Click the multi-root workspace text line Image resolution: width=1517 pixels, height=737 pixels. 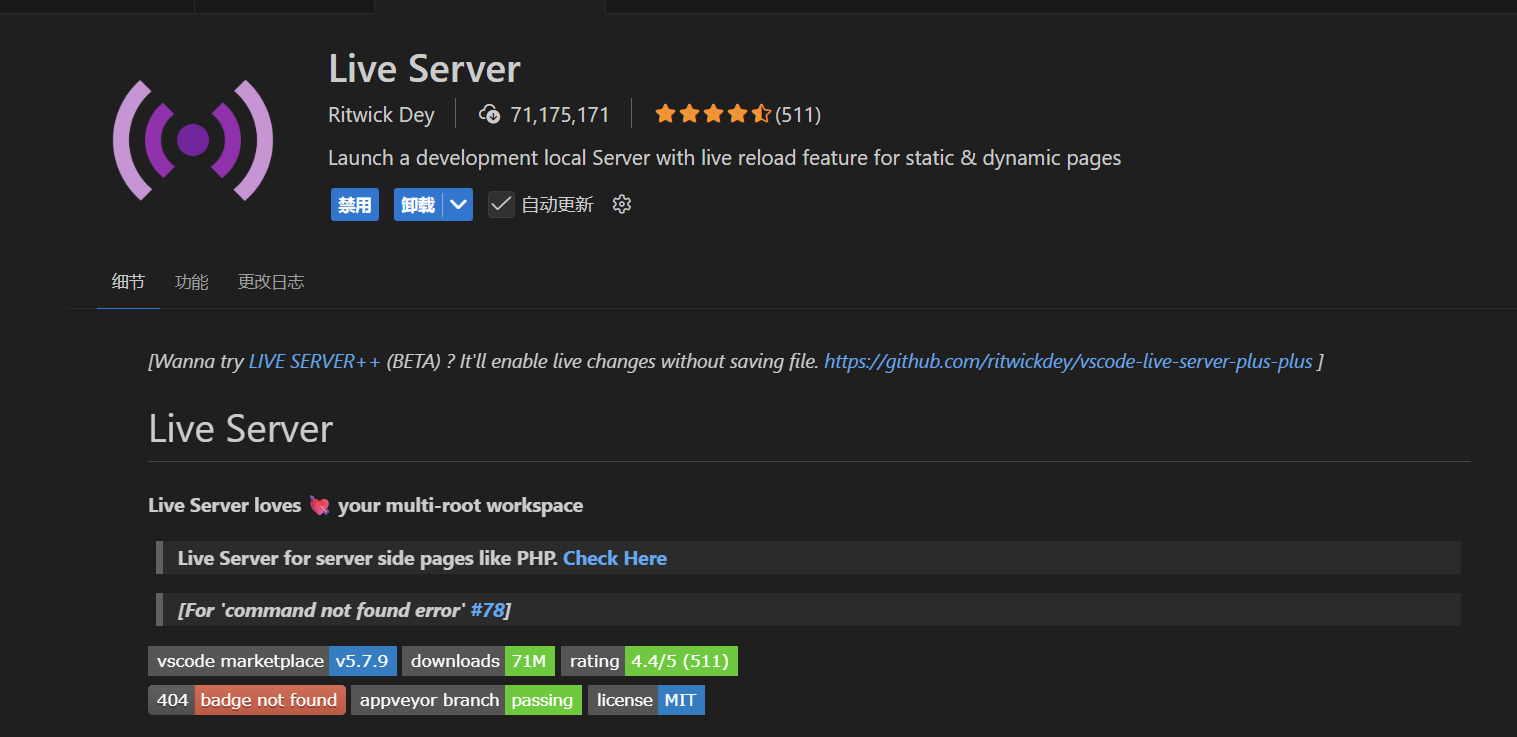[366, 505]
